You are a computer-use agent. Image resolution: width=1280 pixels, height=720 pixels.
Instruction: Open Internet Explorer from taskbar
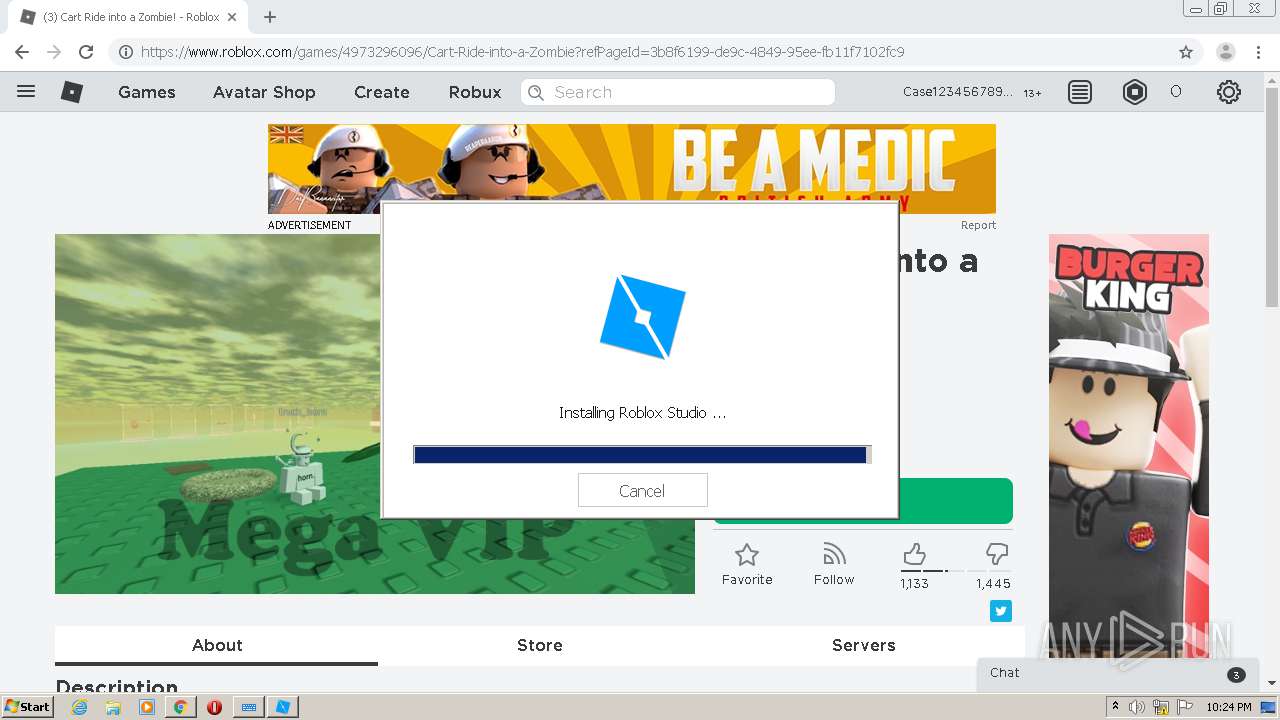click(x=79, y=707)
